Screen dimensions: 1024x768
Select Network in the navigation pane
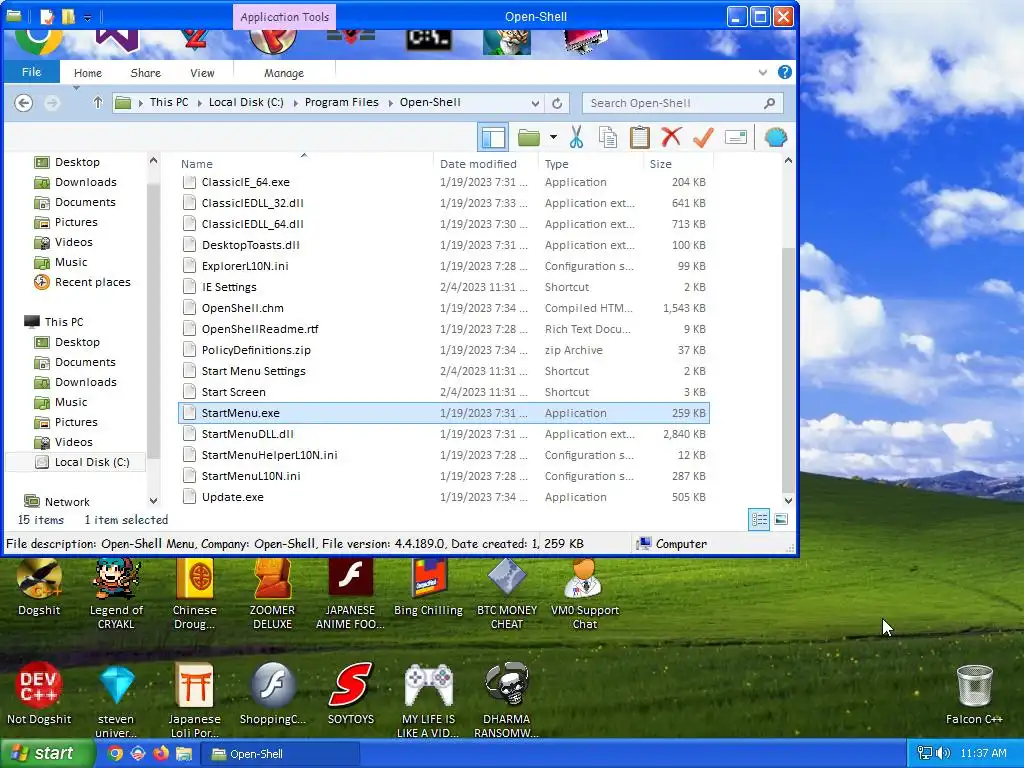(x=57, y=502)
